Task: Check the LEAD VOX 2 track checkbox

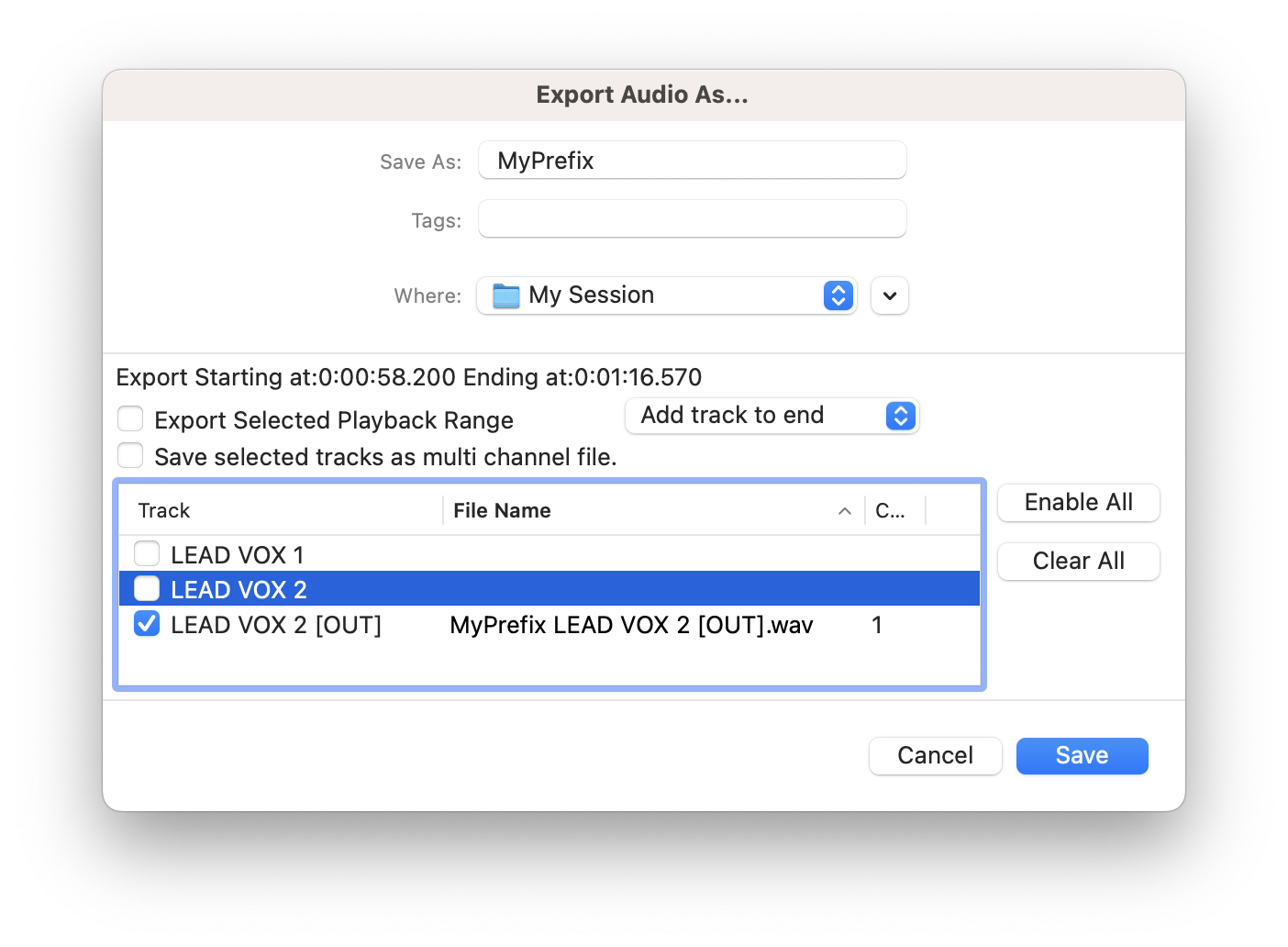Action: click(x=147, y=589)
